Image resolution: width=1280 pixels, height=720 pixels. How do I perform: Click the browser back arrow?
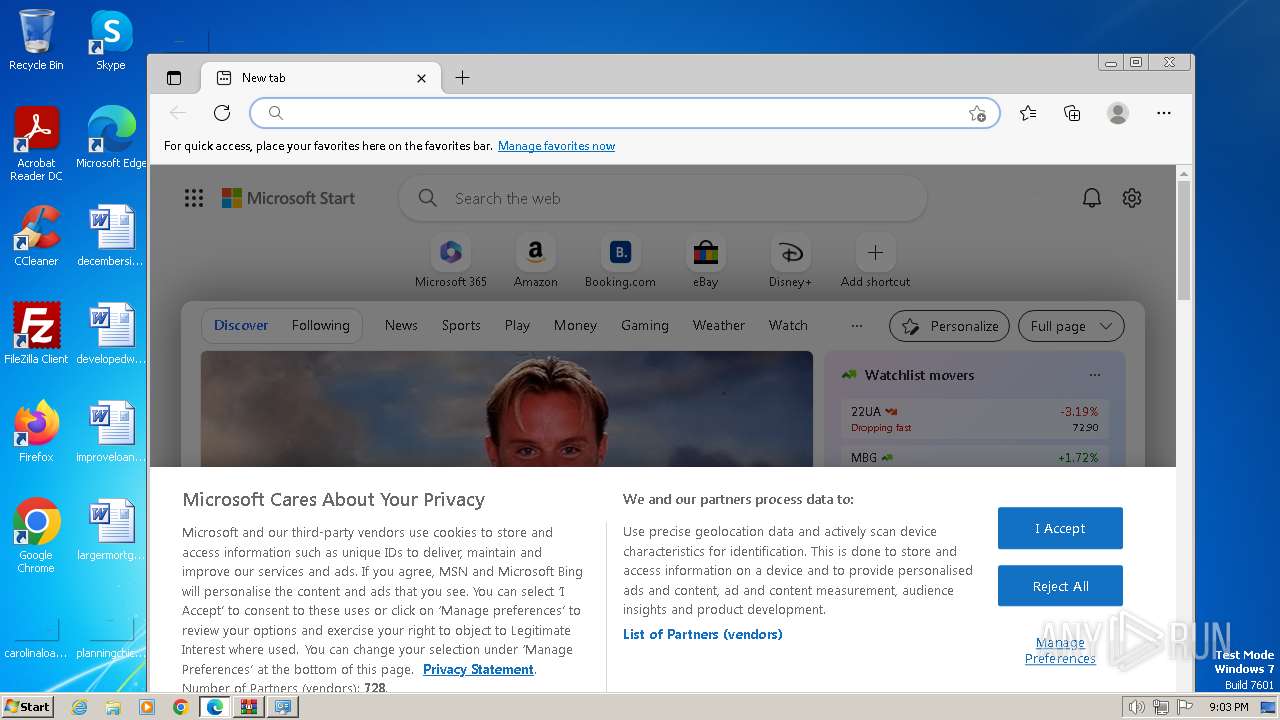click(x=178, y=113)
